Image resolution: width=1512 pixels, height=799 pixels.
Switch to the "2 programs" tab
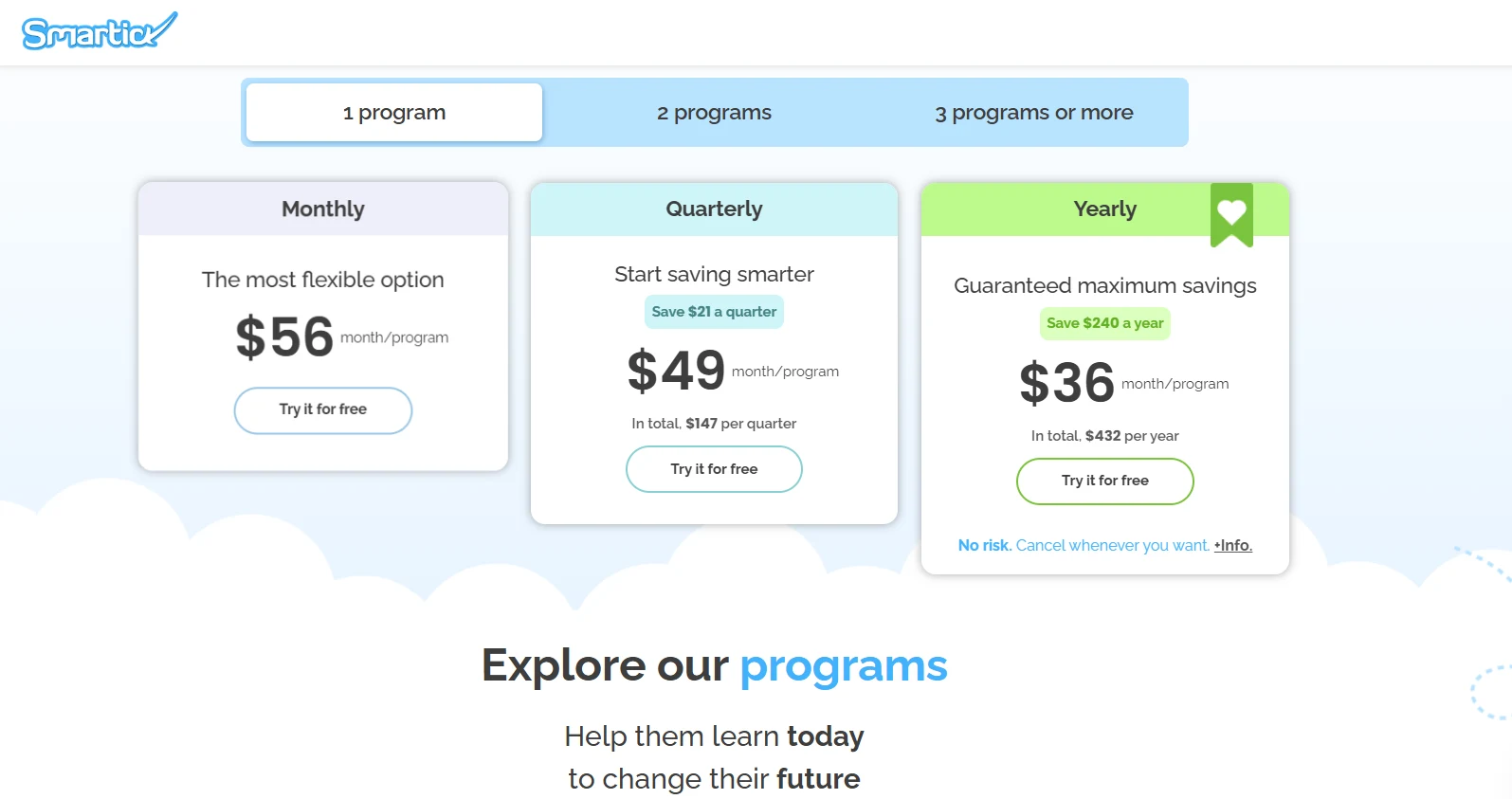[x=714, y=113]
